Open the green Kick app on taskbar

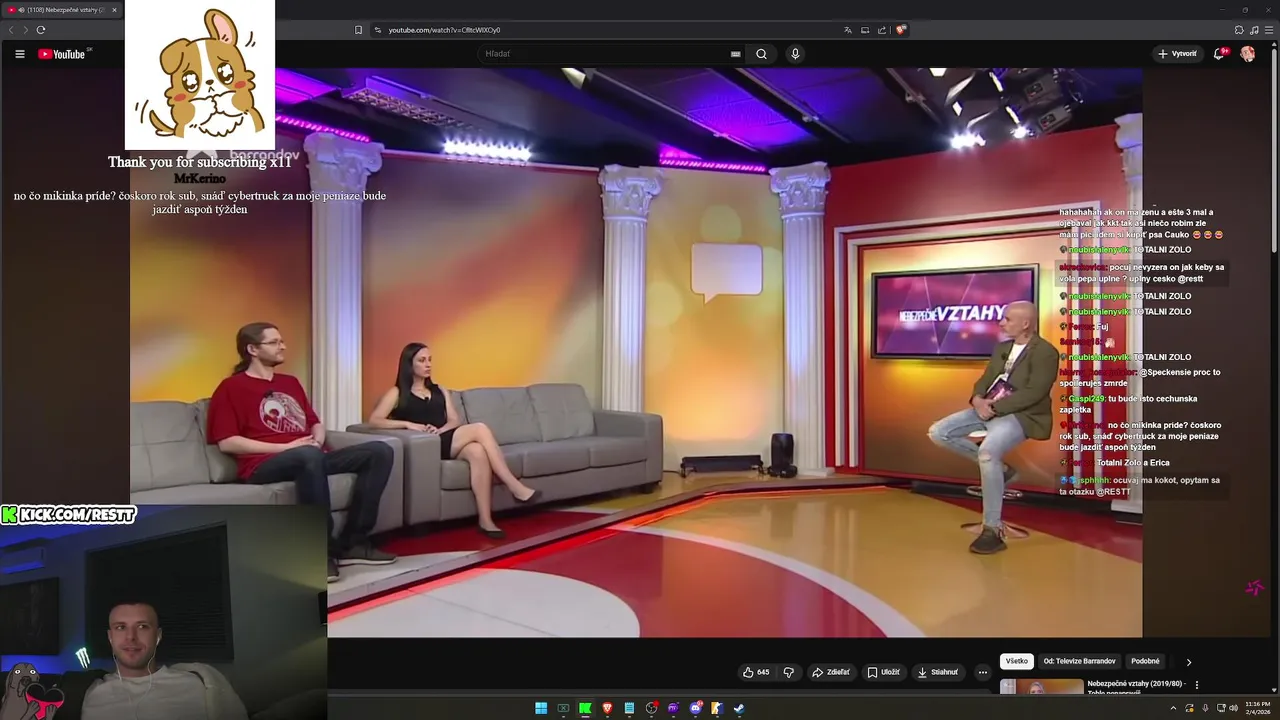[x=585, y=708]
